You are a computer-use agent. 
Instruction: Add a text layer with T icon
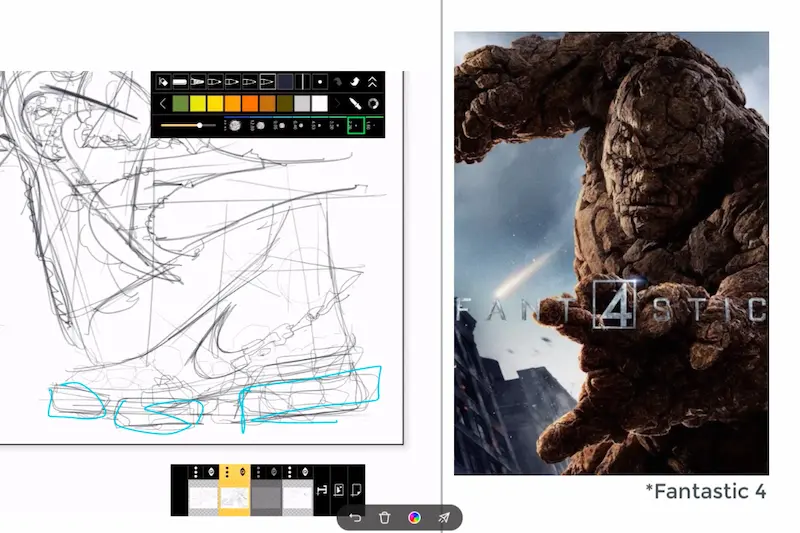tap(322, 490)
